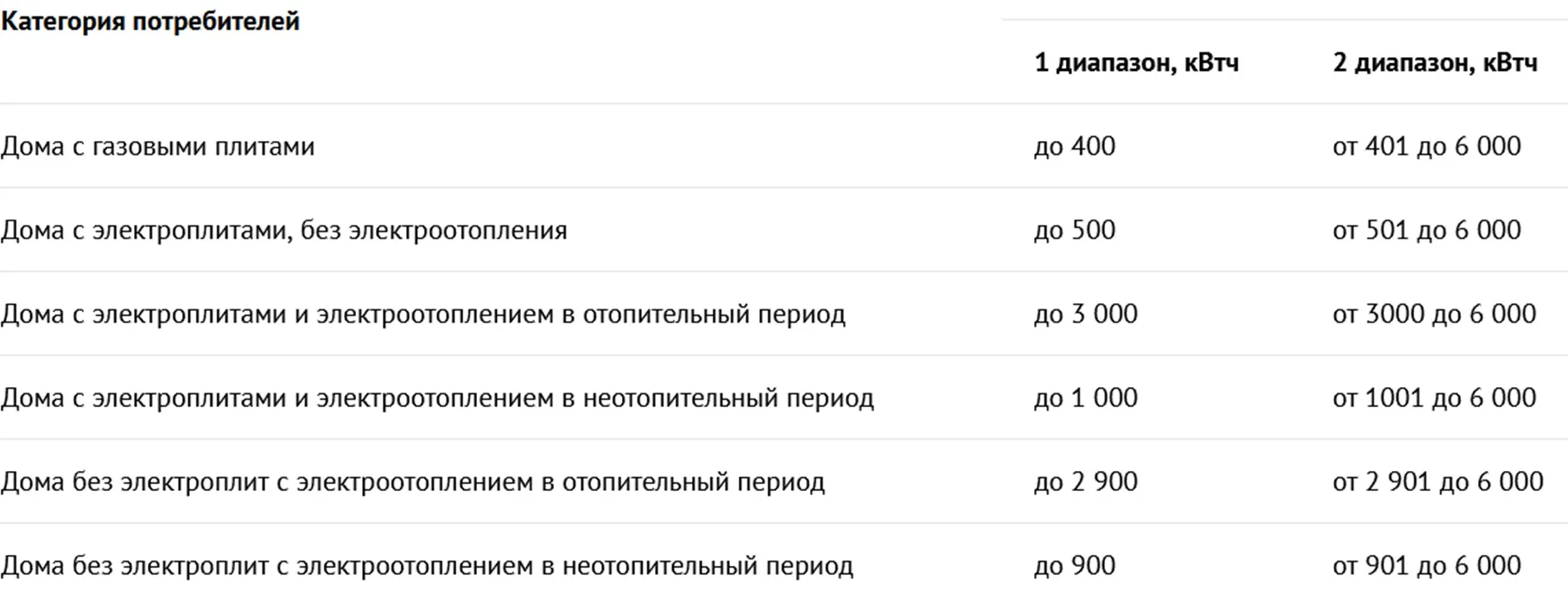The image size is (1568, 605).
Task: Click the "от 2 901 до 6 000" cell
Action: [x=1438, y=481]
